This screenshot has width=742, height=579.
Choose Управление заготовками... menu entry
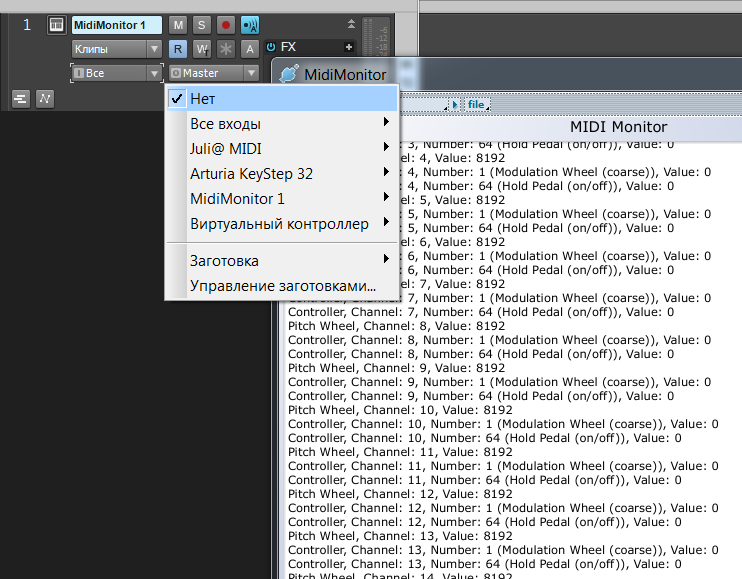tap(282, 286)
